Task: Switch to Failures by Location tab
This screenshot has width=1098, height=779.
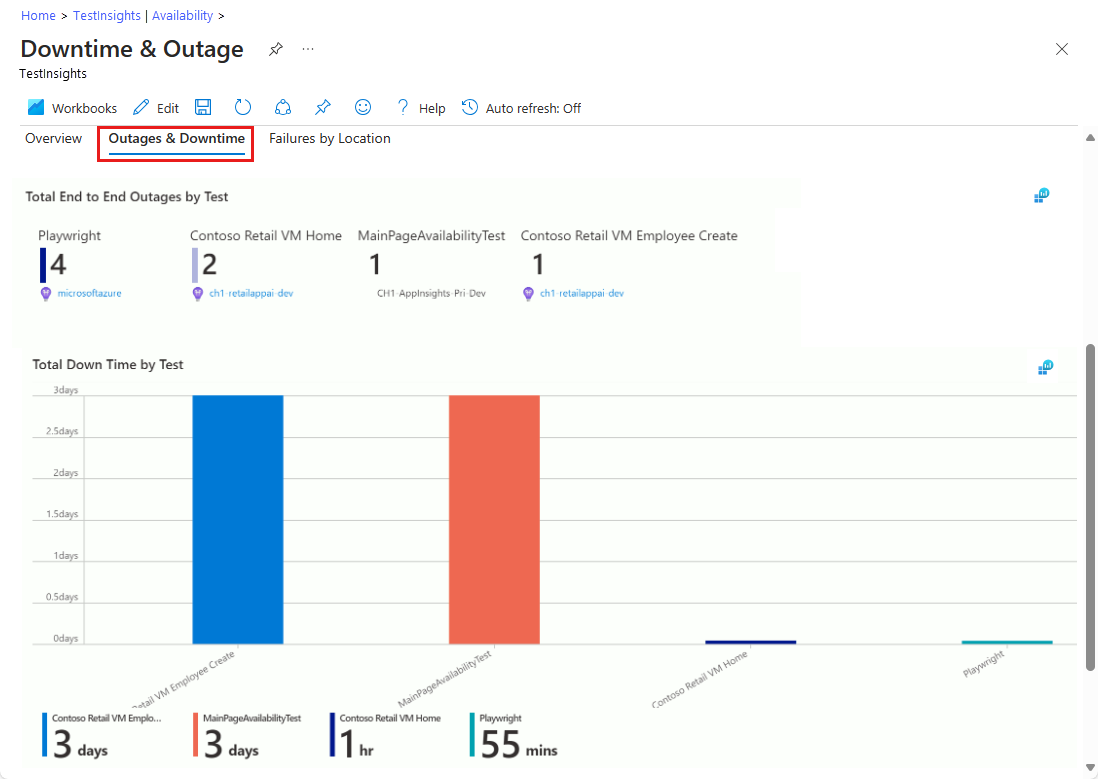Action: (x=330, y=139)
